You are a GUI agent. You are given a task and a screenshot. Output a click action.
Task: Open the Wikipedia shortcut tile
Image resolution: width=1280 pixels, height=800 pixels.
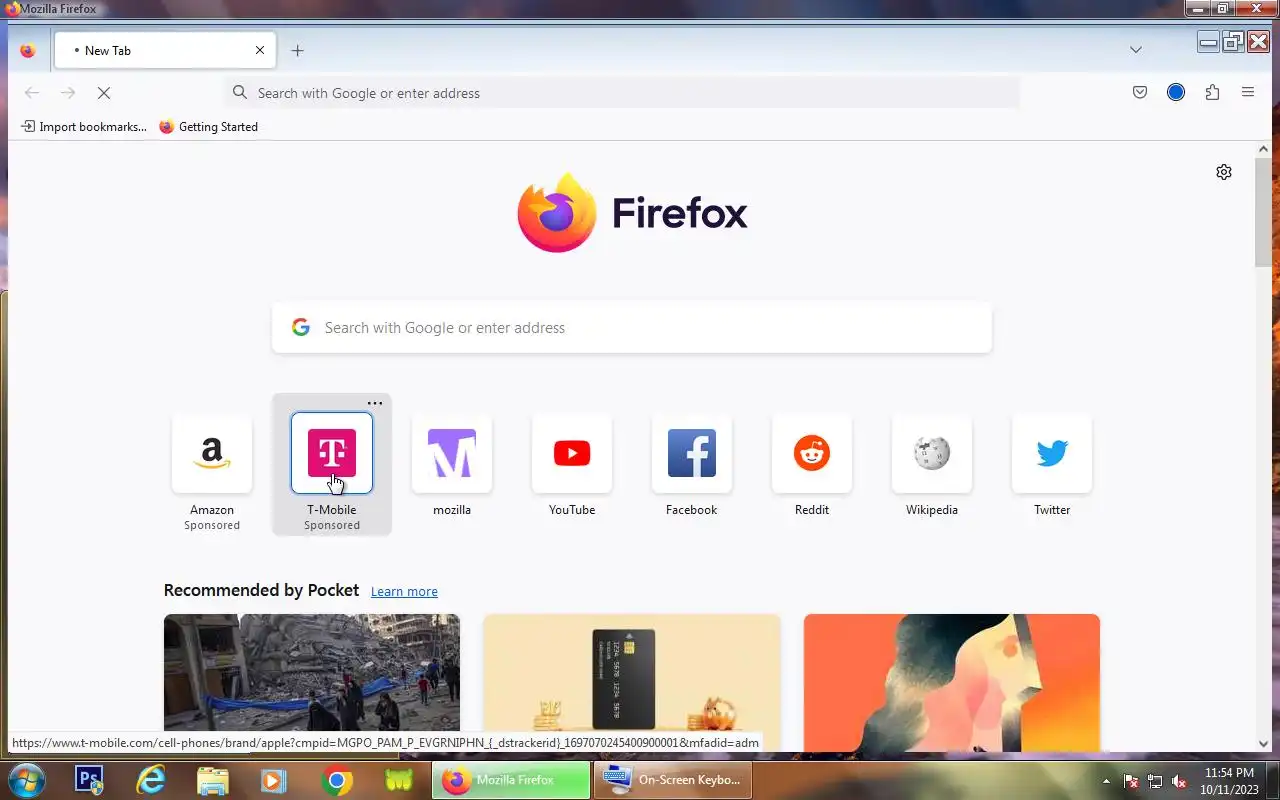tap(932, 453)
